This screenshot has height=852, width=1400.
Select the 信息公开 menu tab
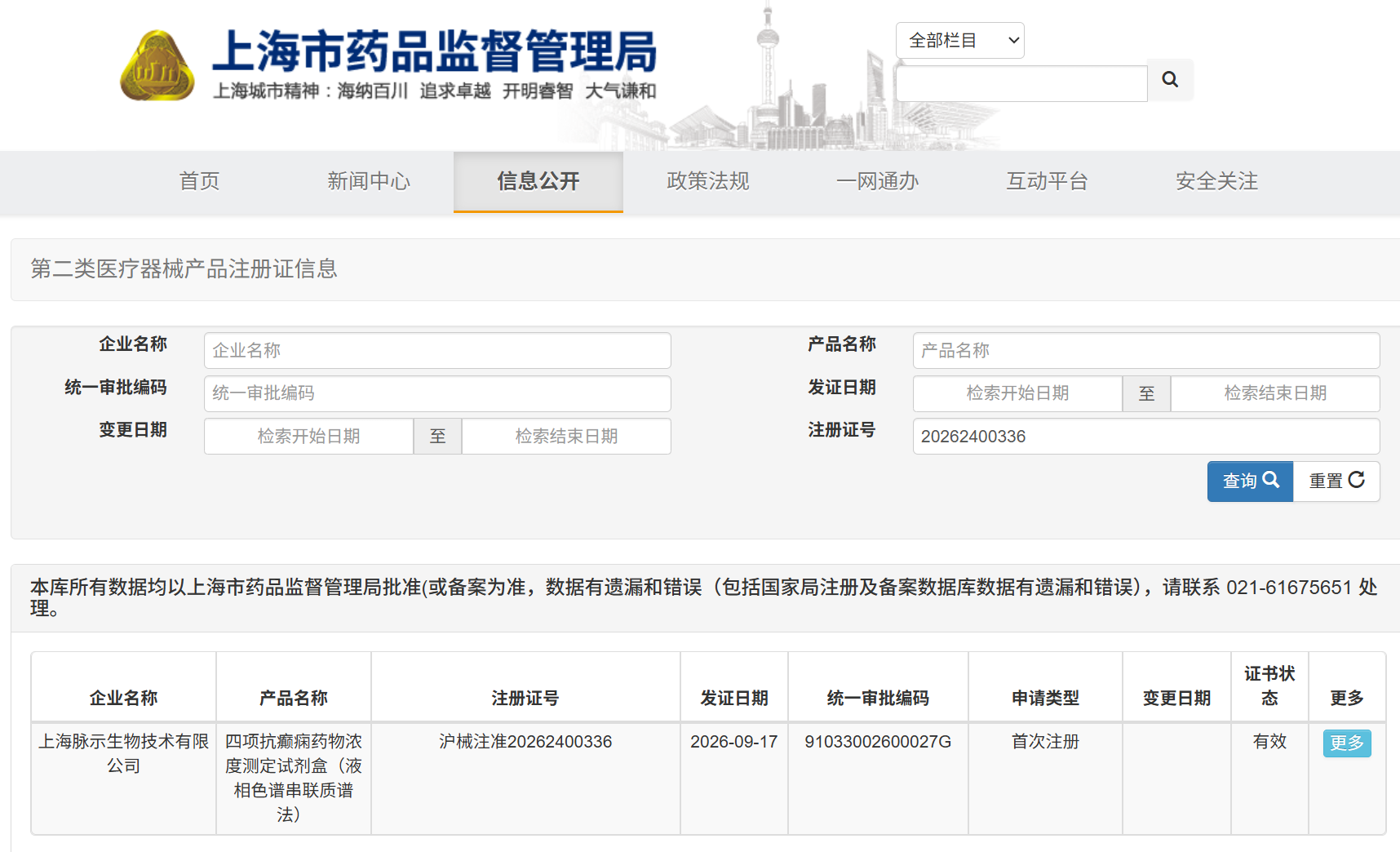tap(538, 181)
